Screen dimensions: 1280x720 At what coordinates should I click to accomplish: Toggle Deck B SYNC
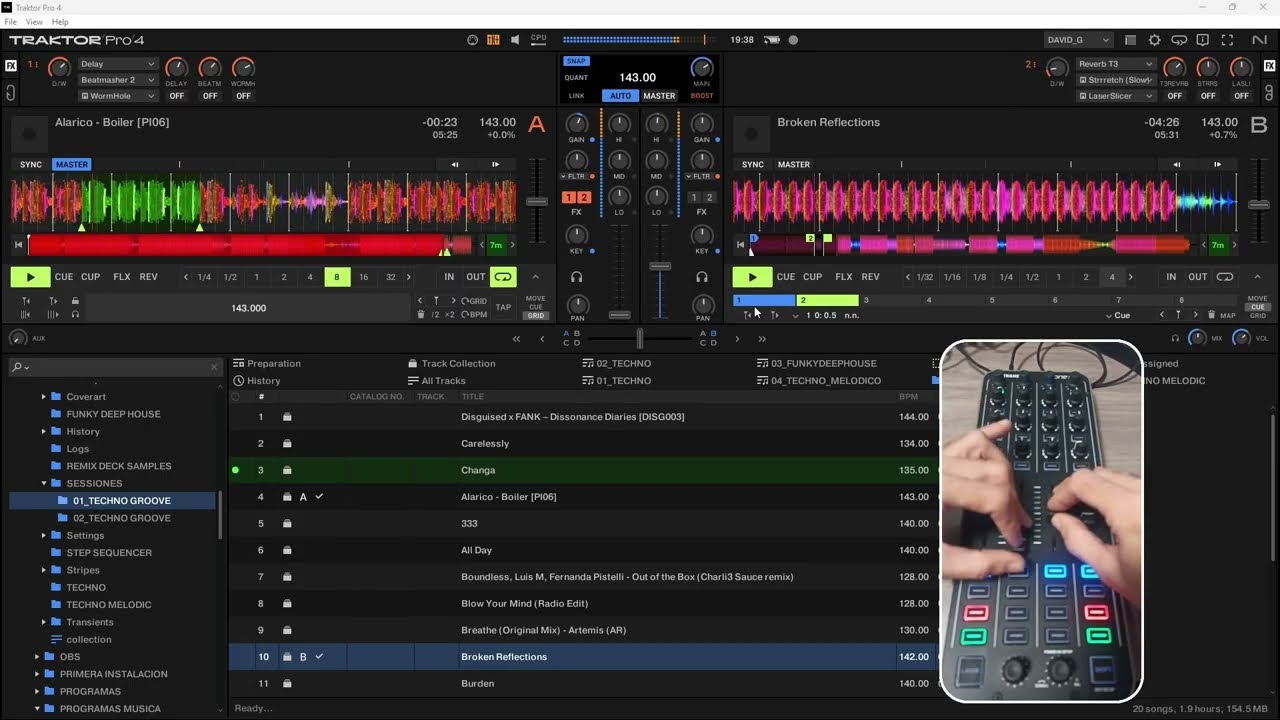753,164
